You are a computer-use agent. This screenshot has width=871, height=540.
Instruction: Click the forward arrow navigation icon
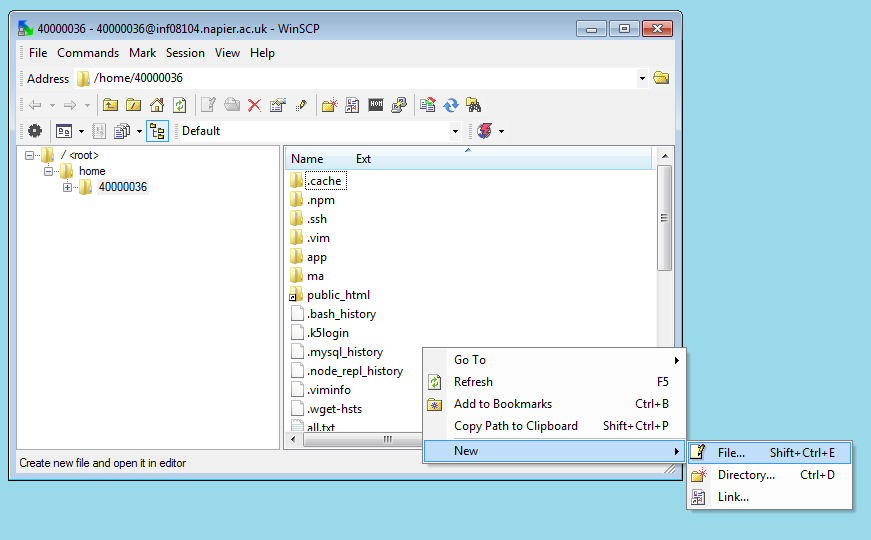coord(70,104)
